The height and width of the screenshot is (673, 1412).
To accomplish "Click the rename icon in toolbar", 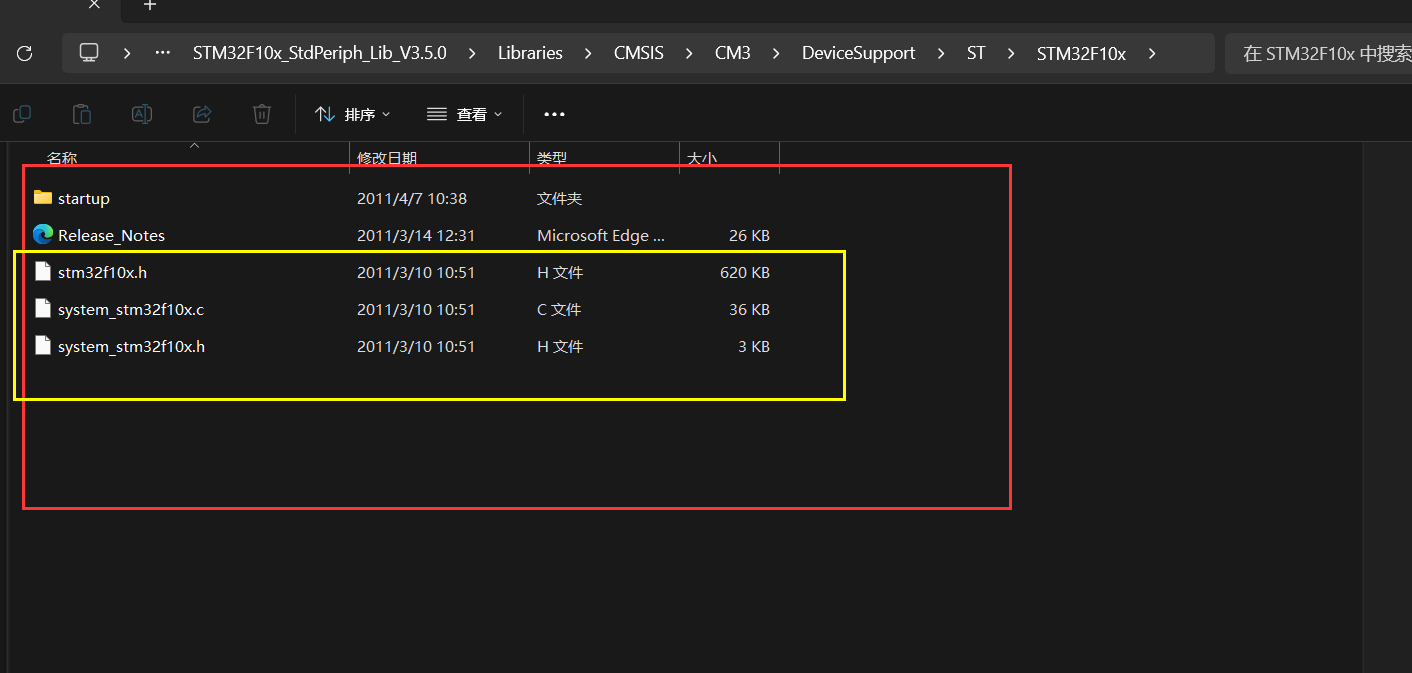I will (x=142, y=114).
